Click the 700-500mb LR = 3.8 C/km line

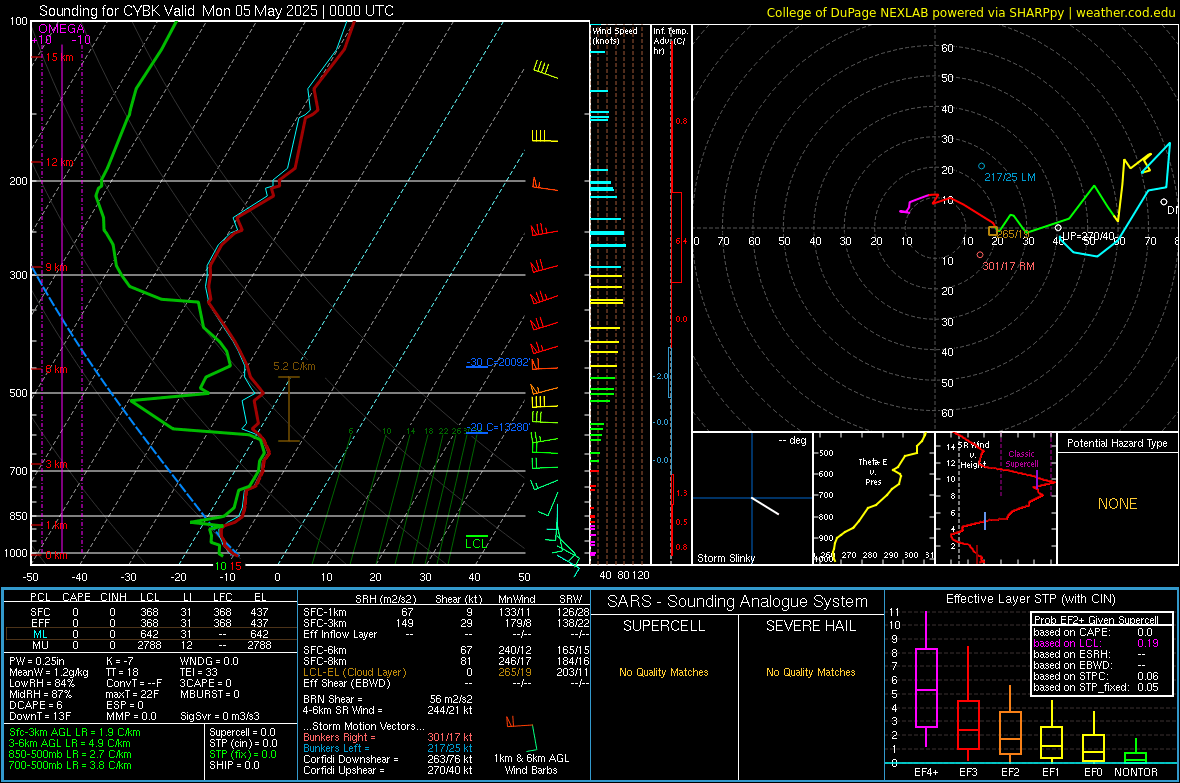pos(70,765)
